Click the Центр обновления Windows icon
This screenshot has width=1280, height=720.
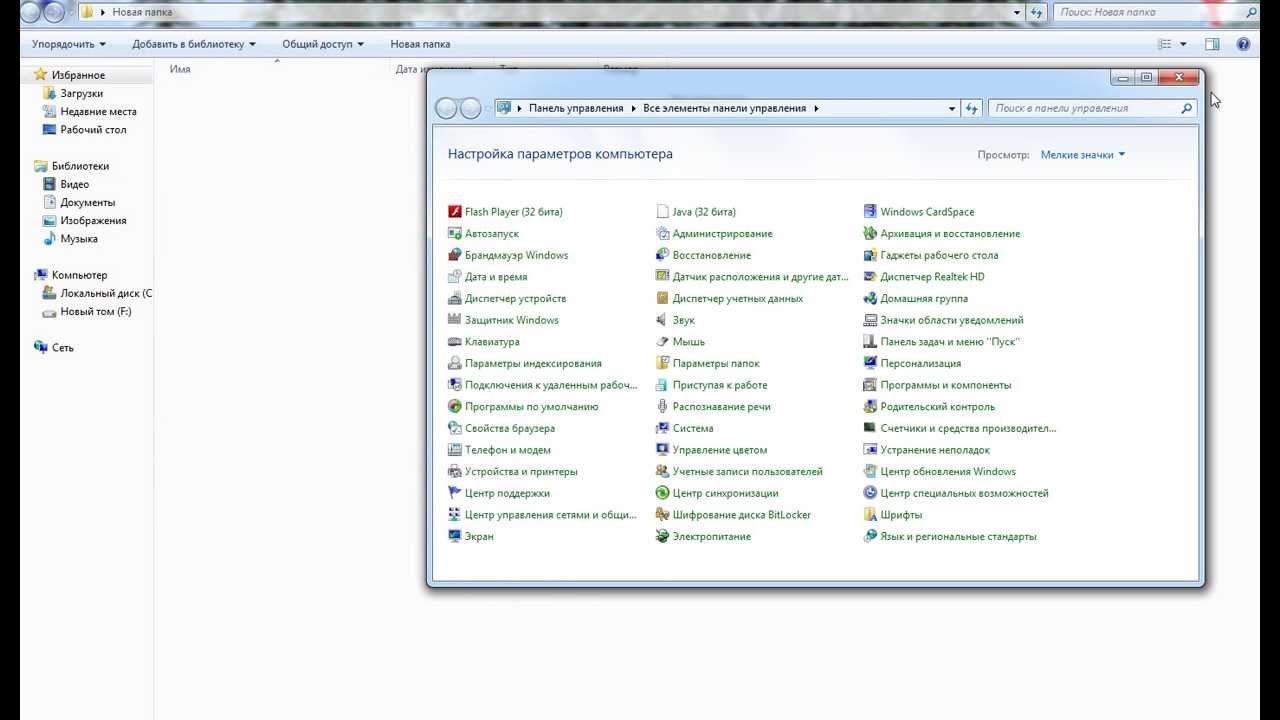pos(871,472)
